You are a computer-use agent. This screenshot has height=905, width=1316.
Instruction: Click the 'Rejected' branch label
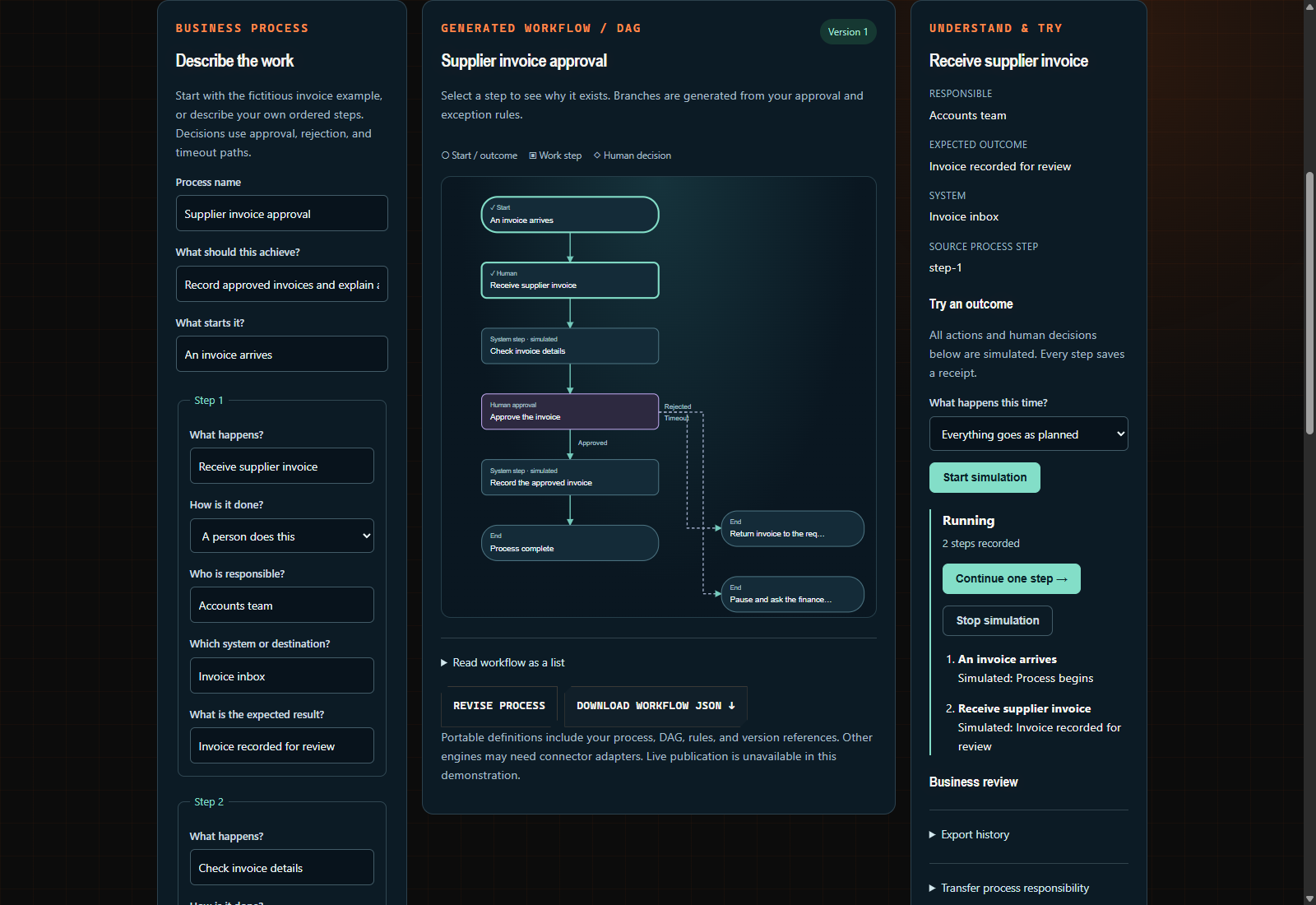(678, 406)
